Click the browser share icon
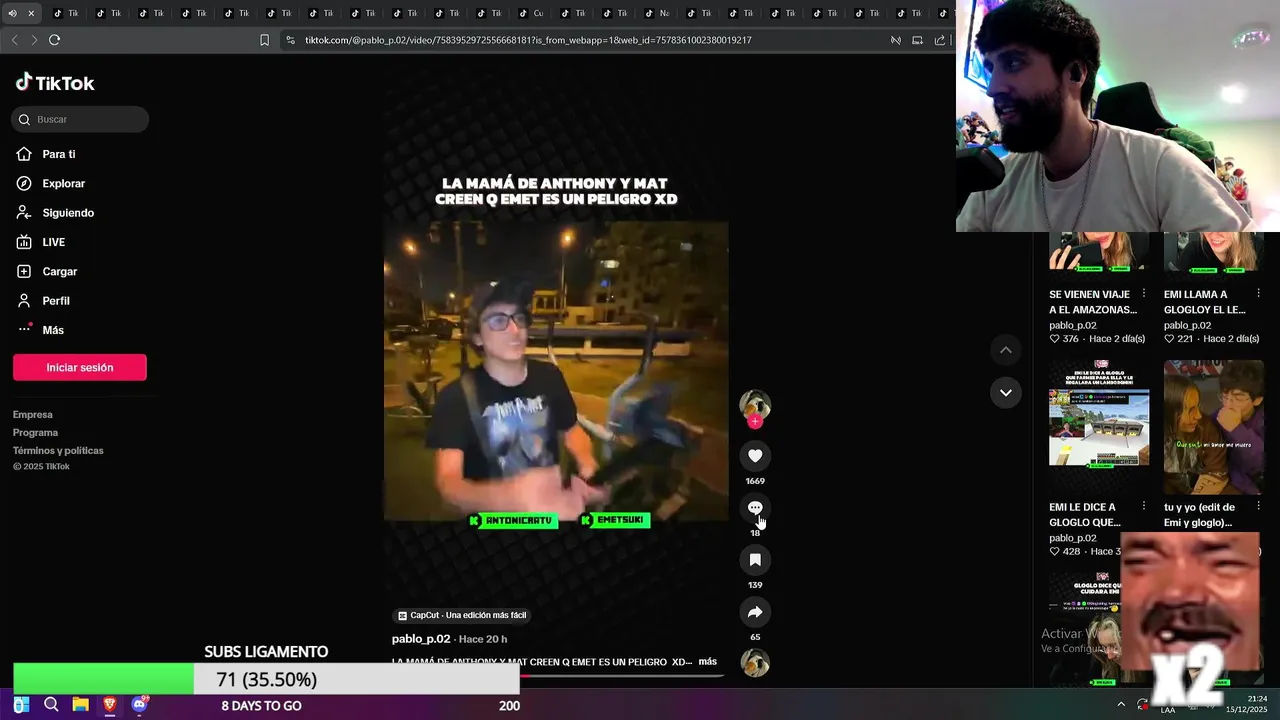The height and width of the screenshot is (720, 1280). point(939,40)
